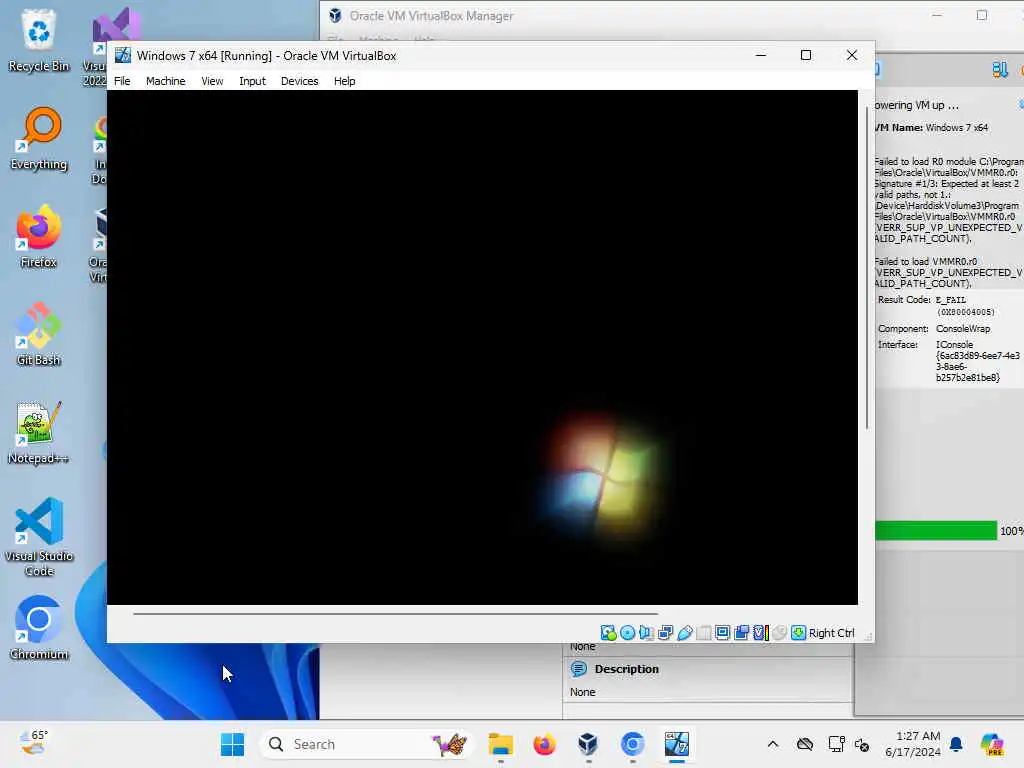Viewport: 1024px width, 768px height.
Task: Click the VirtualBox VM window title icon
Action: [x=123, y=56]
